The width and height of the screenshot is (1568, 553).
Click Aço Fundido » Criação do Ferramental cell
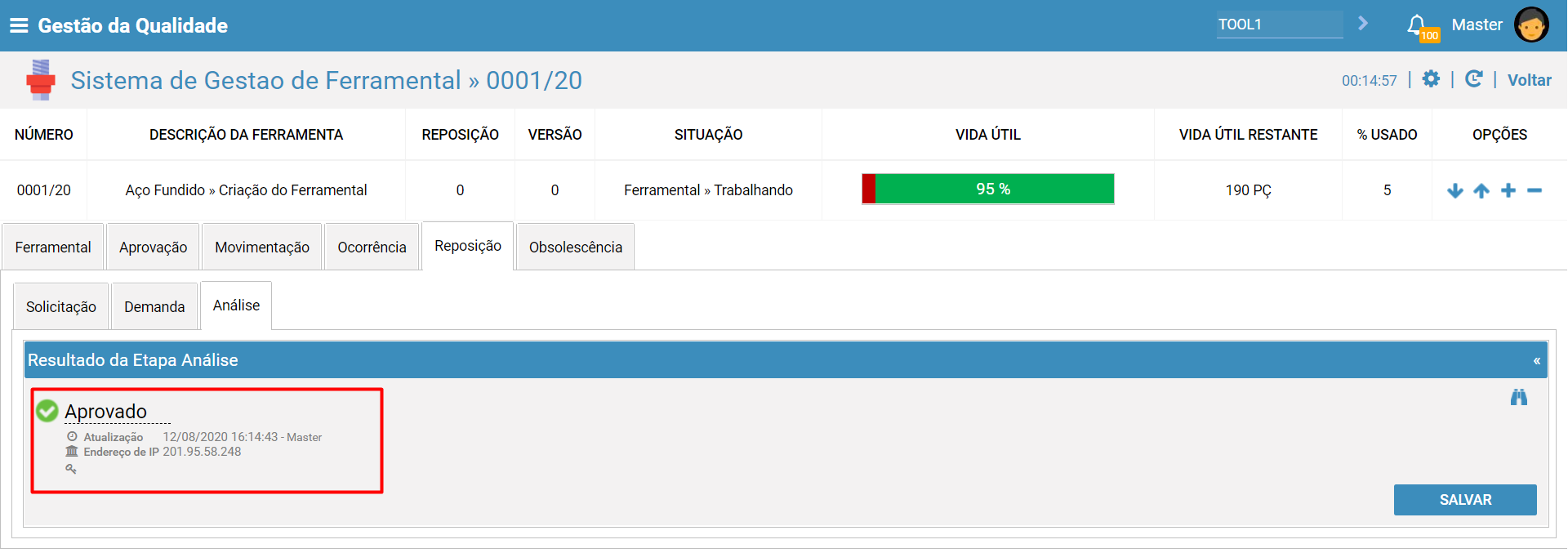246,190
